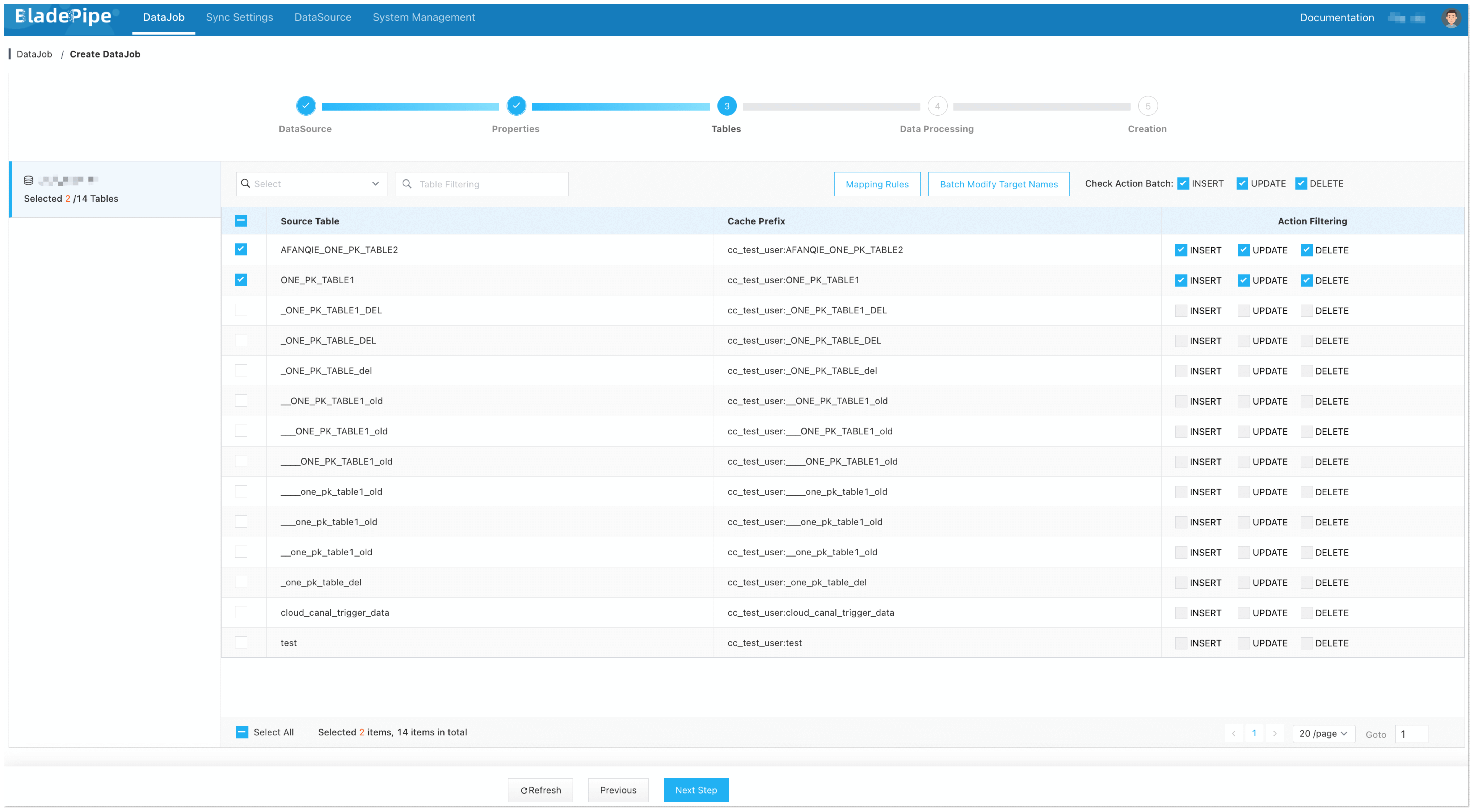Click the database icon in the left panel
The image size is (1474, 812).
click(28, 180)
